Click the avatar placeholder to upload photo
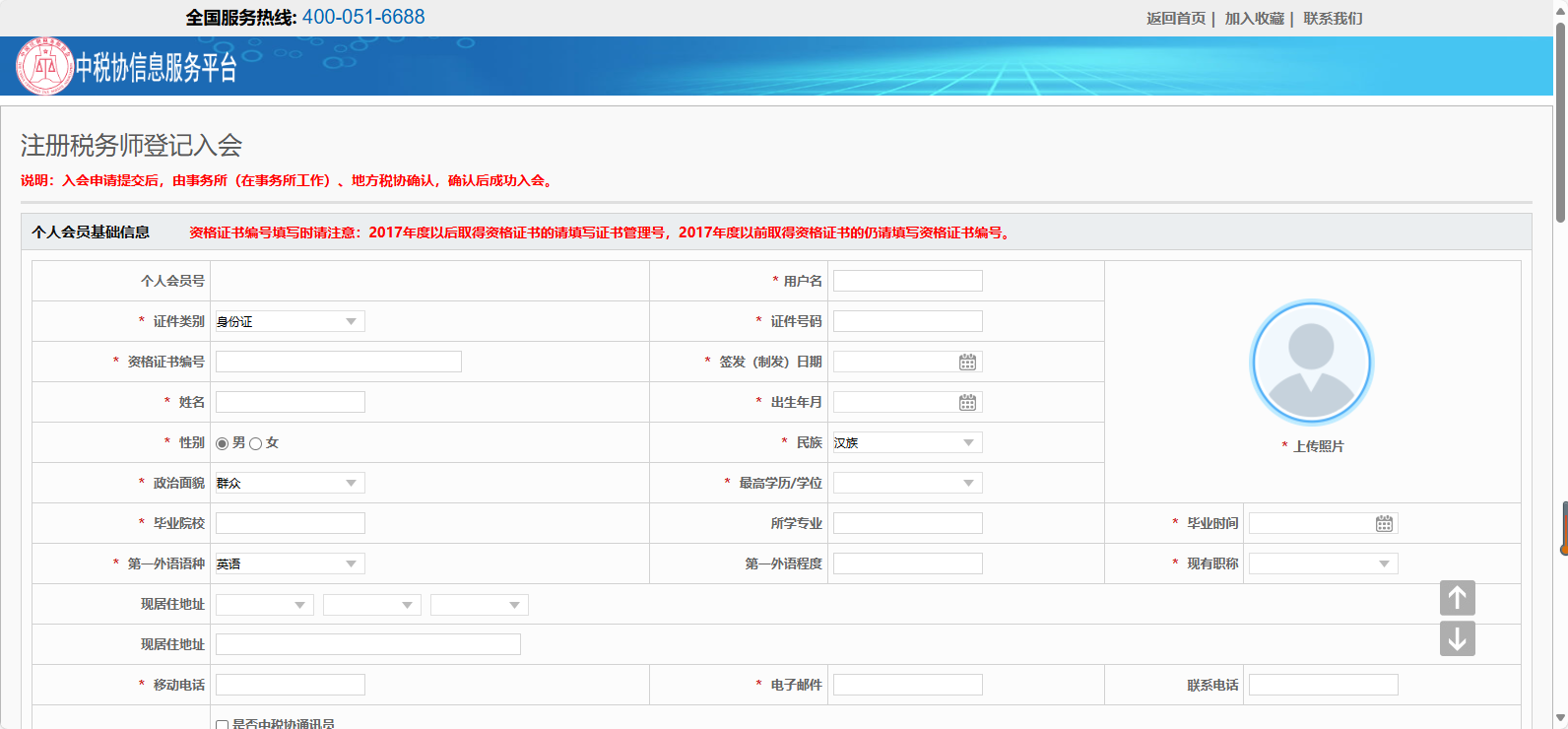 pos(1311,362)
